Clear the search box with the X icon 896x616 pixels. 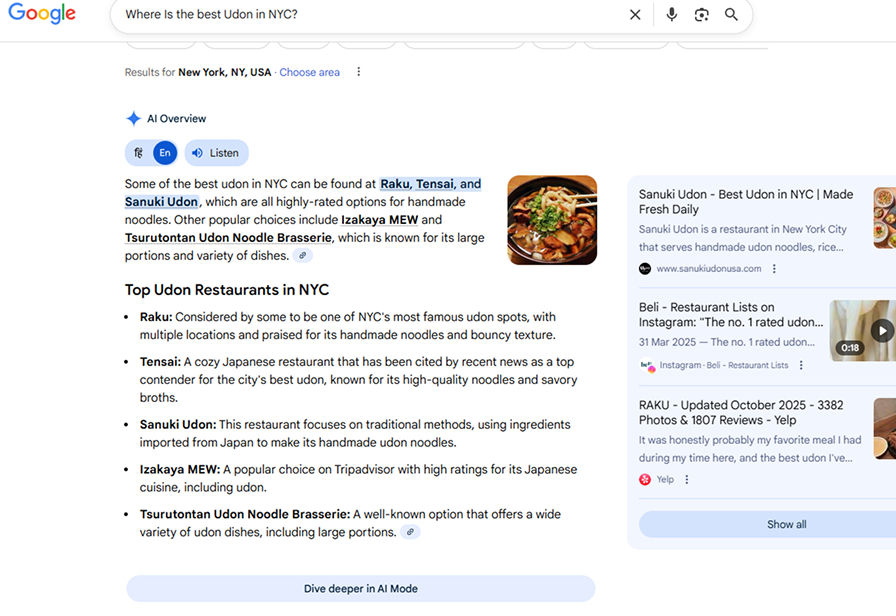[635, 15]
